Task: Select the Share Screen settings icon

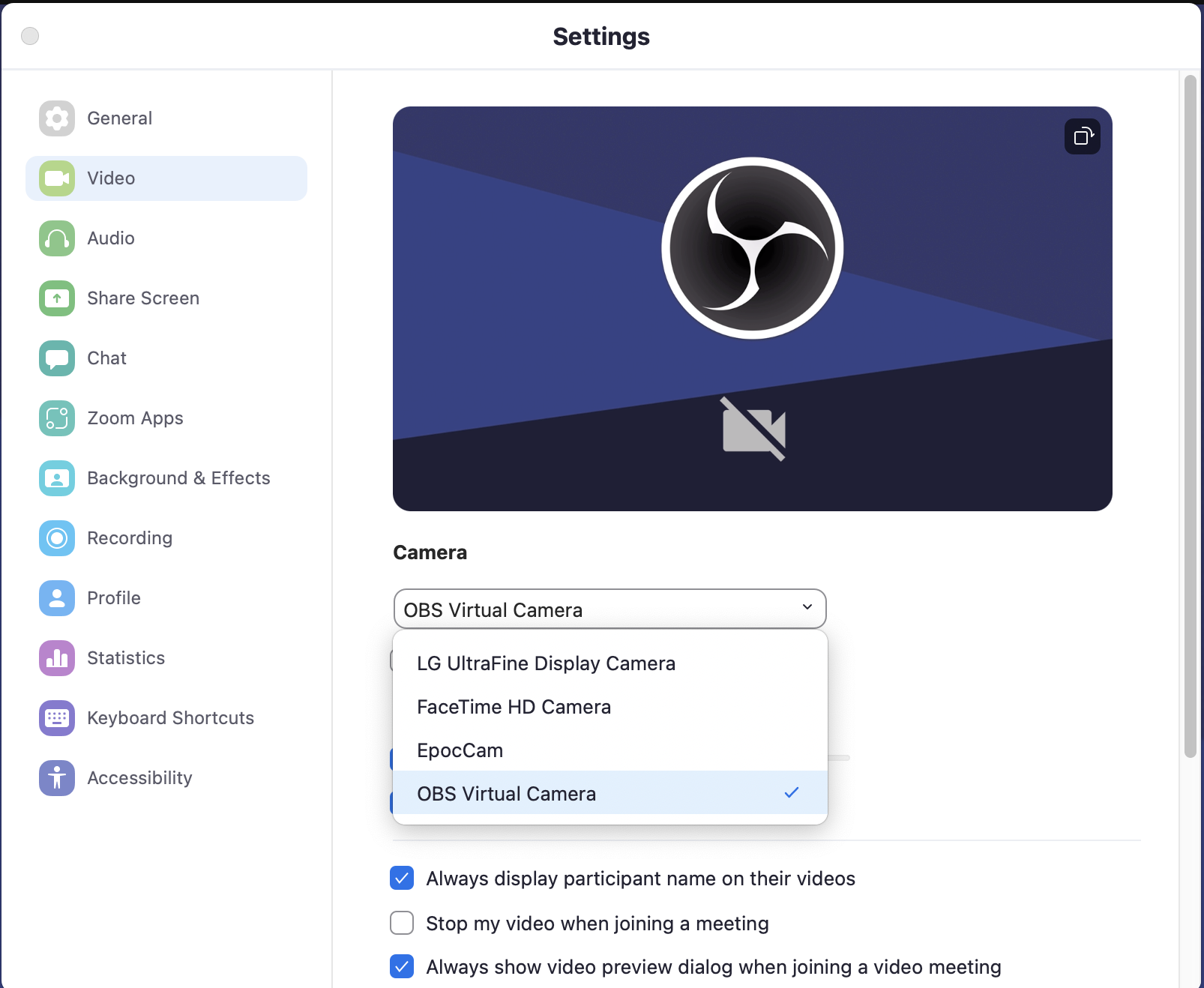Action: coord(55,298)
